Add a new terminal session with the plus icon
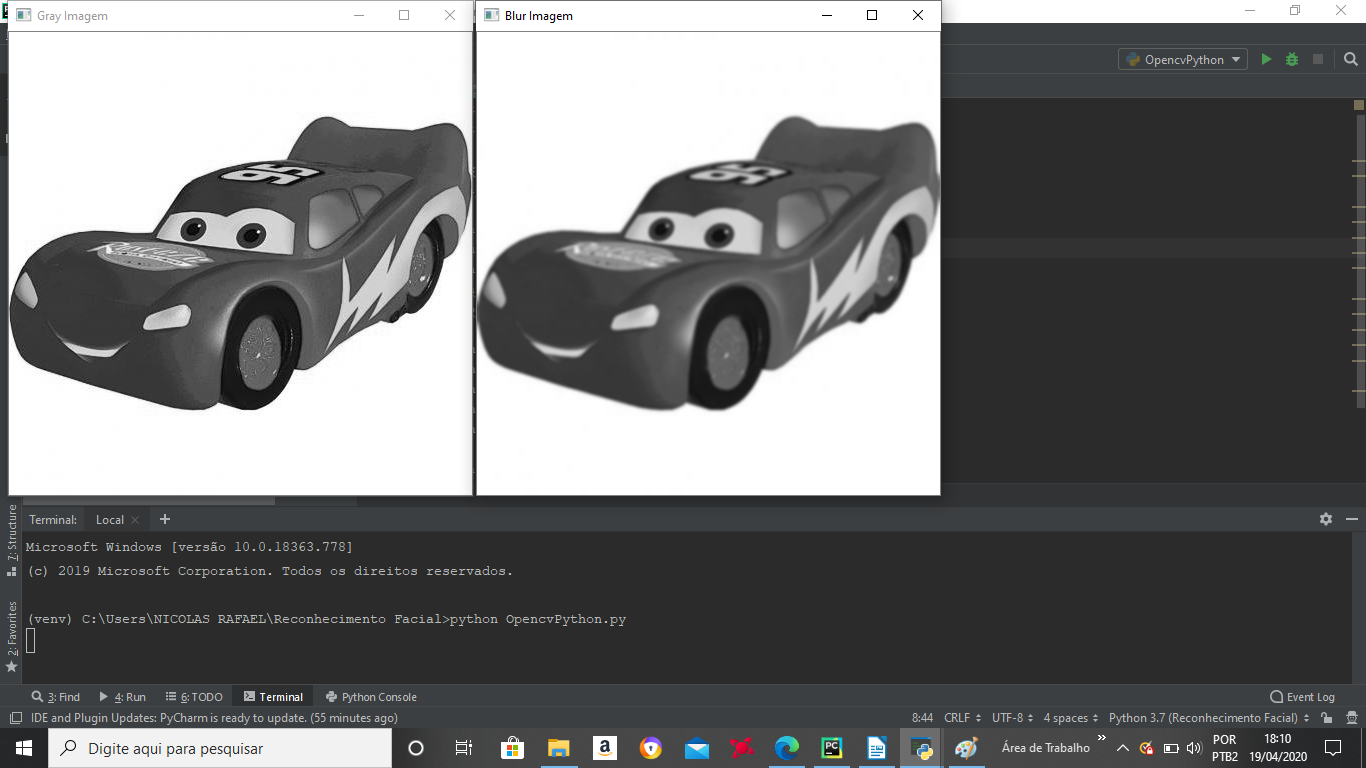Image resolution: width=1366 pixels, height=768 pixels. [165, 519]
